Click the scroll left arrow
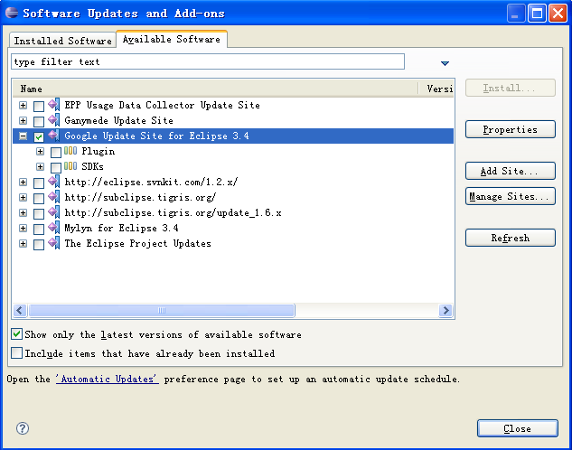Screen dimensions: 572x450 point(20,310)
